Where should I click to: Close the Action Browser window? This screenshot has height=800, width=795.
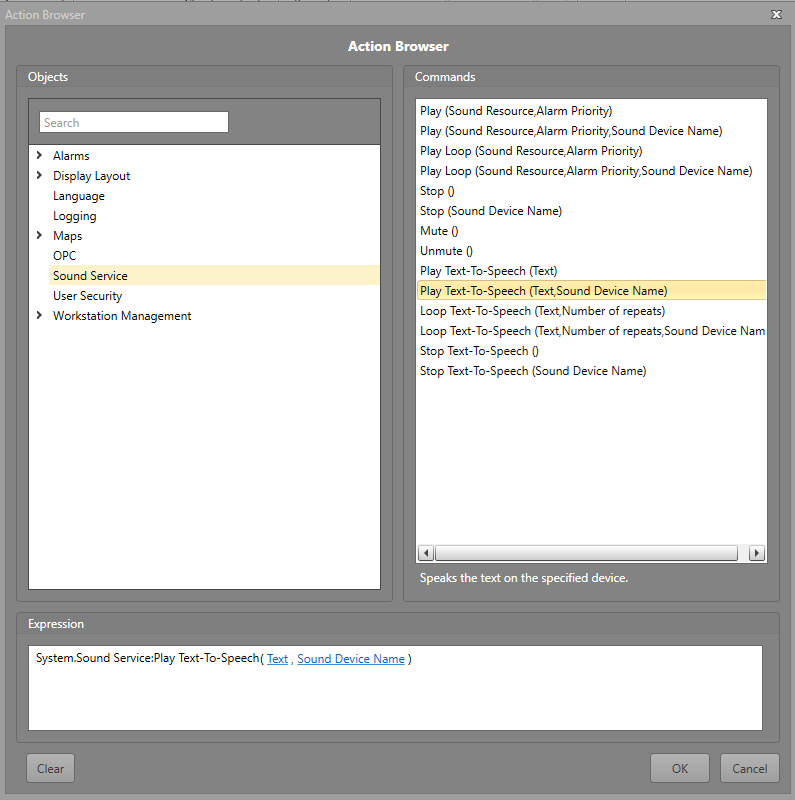click(x=776, y=15)
